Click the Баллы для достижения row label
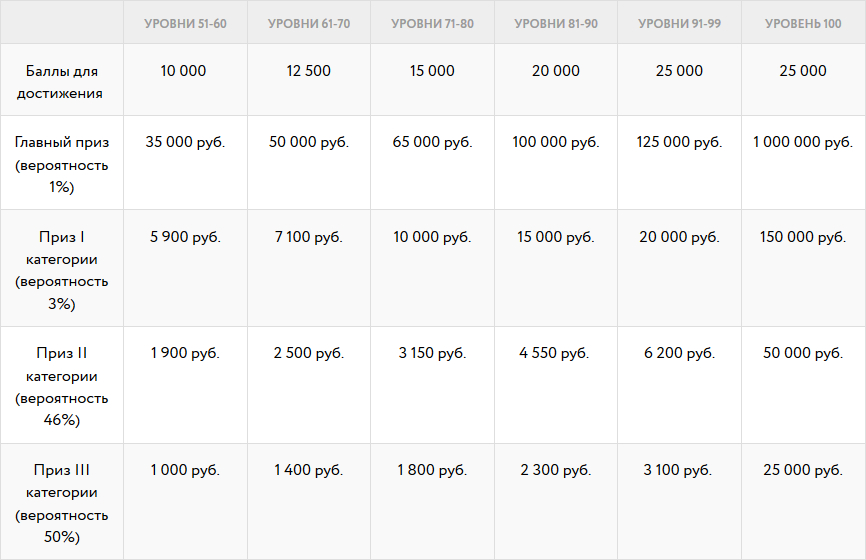The image size is (866, 560). point(61,82)
